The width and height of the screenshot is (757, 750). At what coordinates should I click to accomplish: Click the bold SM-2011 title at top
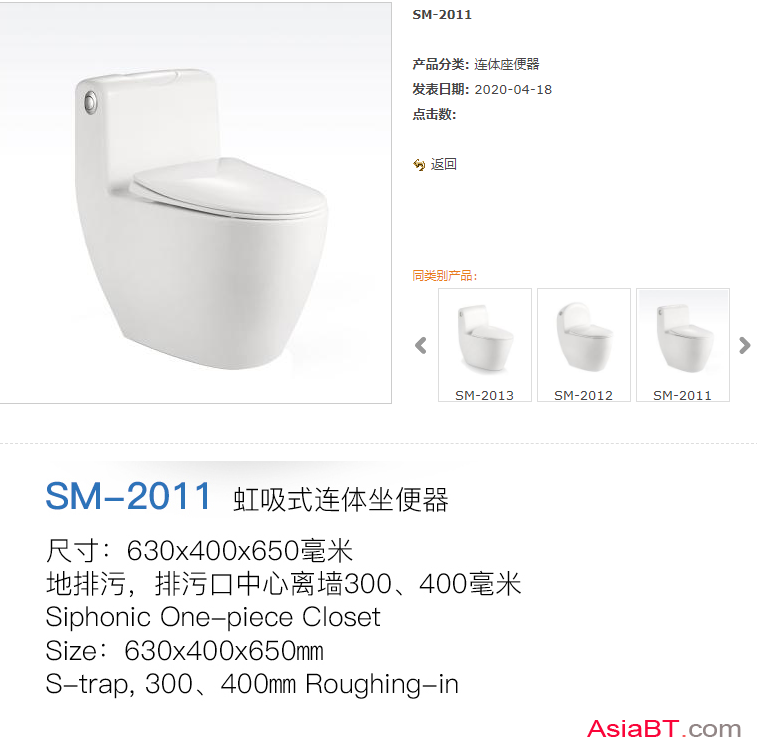[442, 15]
